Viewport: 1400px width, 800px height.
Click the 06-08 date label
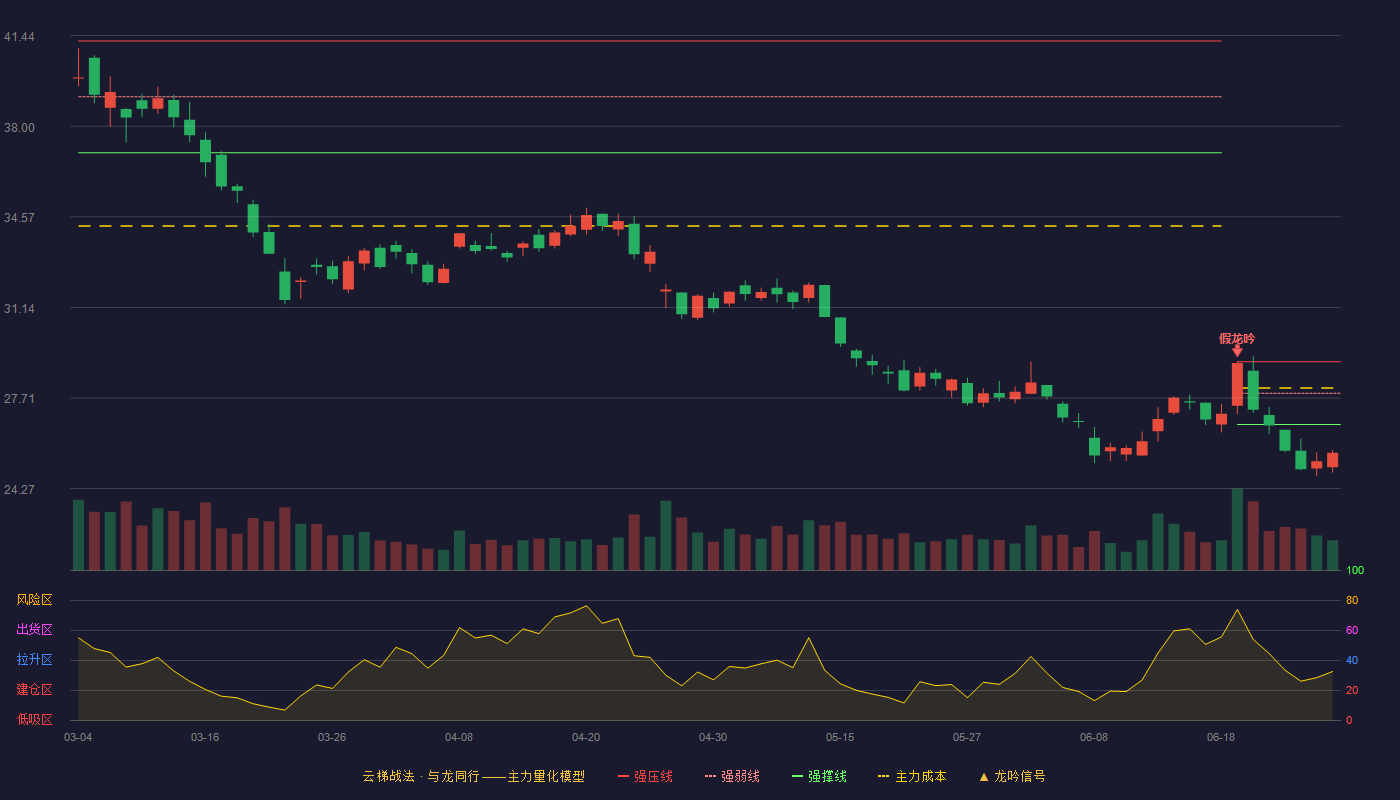pyautogui.click(x=1094, y=737)
